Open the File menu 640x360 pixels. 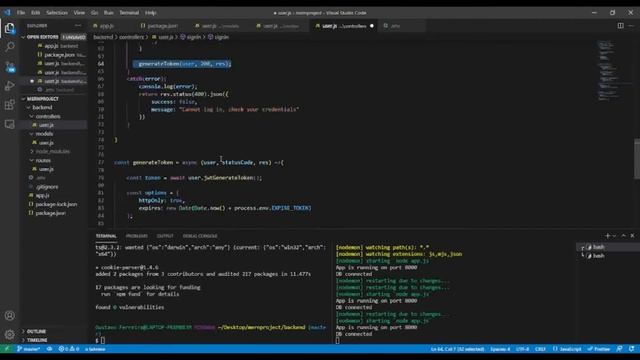(x=21, y=13)
